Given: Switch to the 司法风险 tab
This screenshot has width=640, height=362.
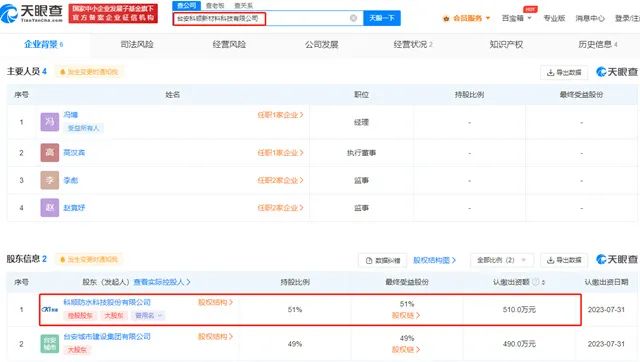Looking at the screenshot, I should 137,44.
